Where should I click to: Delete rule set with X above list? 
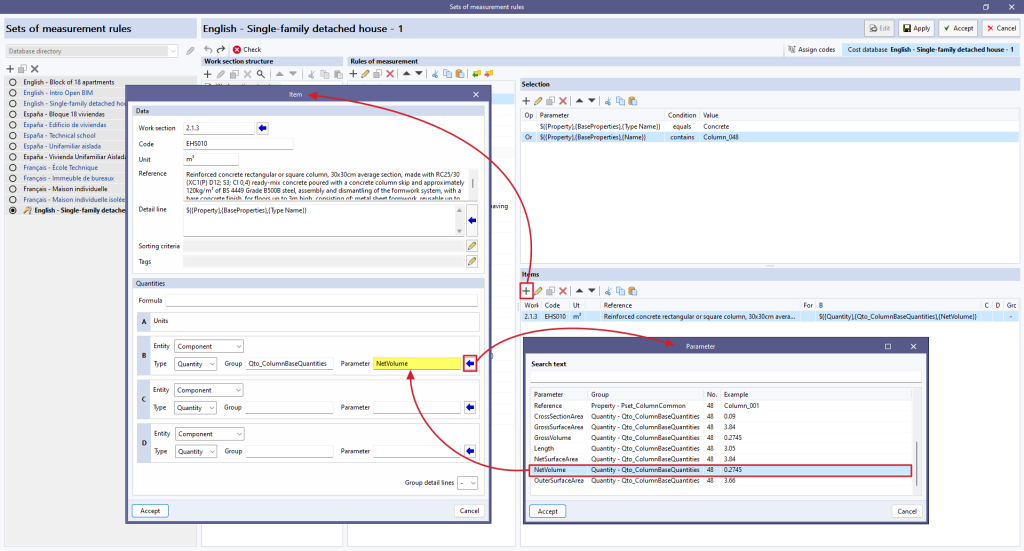click(x=35, y=69)
